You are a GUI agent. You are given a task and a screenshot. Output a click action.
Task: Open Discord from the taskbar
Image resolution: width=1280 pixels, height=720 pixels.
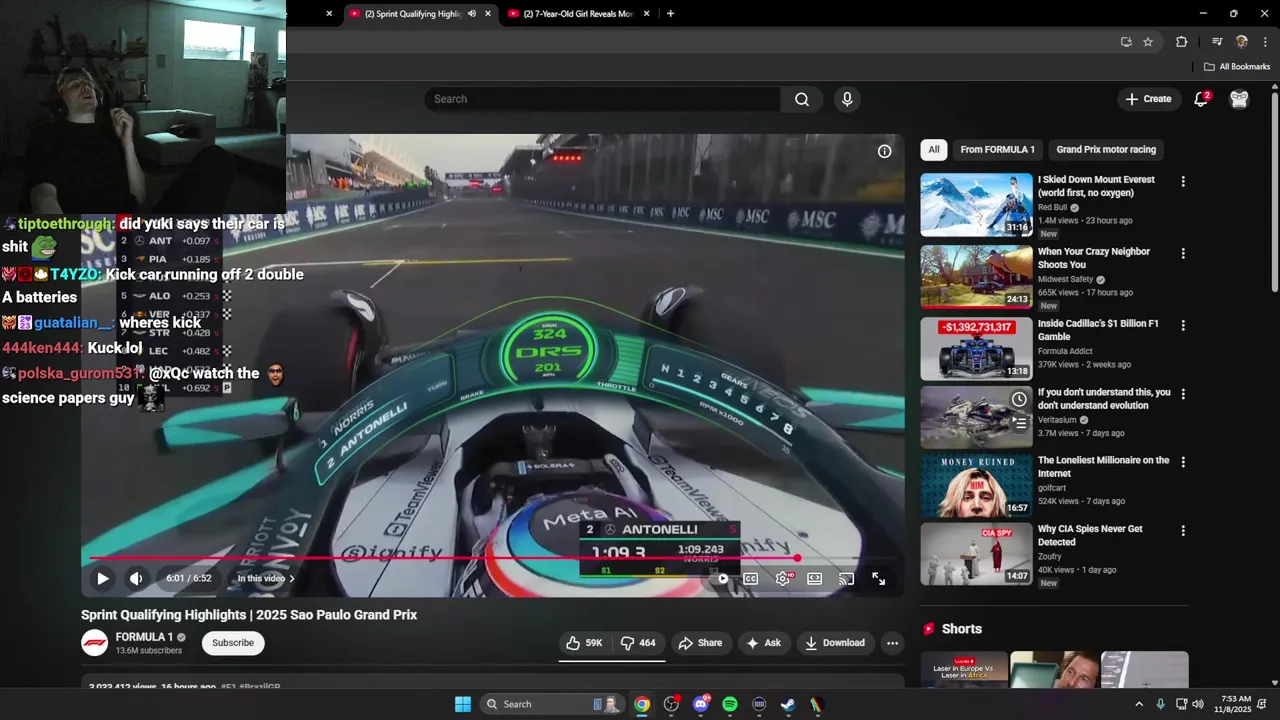(x=701, y=704)
